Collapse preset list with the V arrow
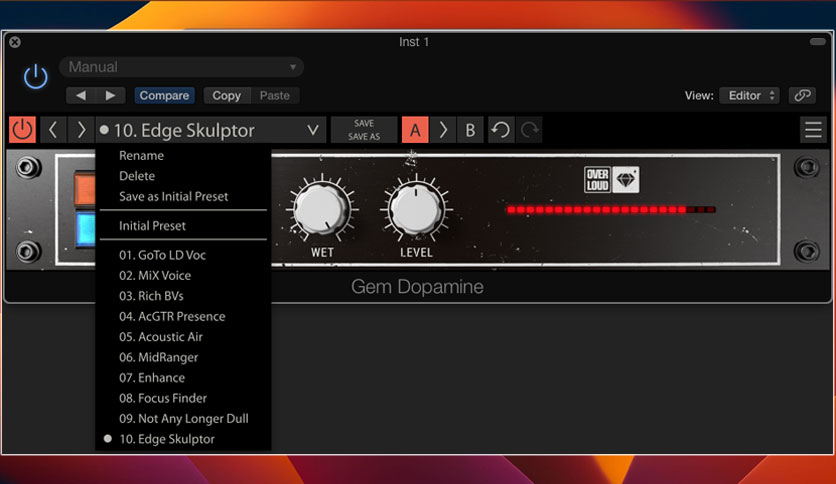 click(313, 130)
